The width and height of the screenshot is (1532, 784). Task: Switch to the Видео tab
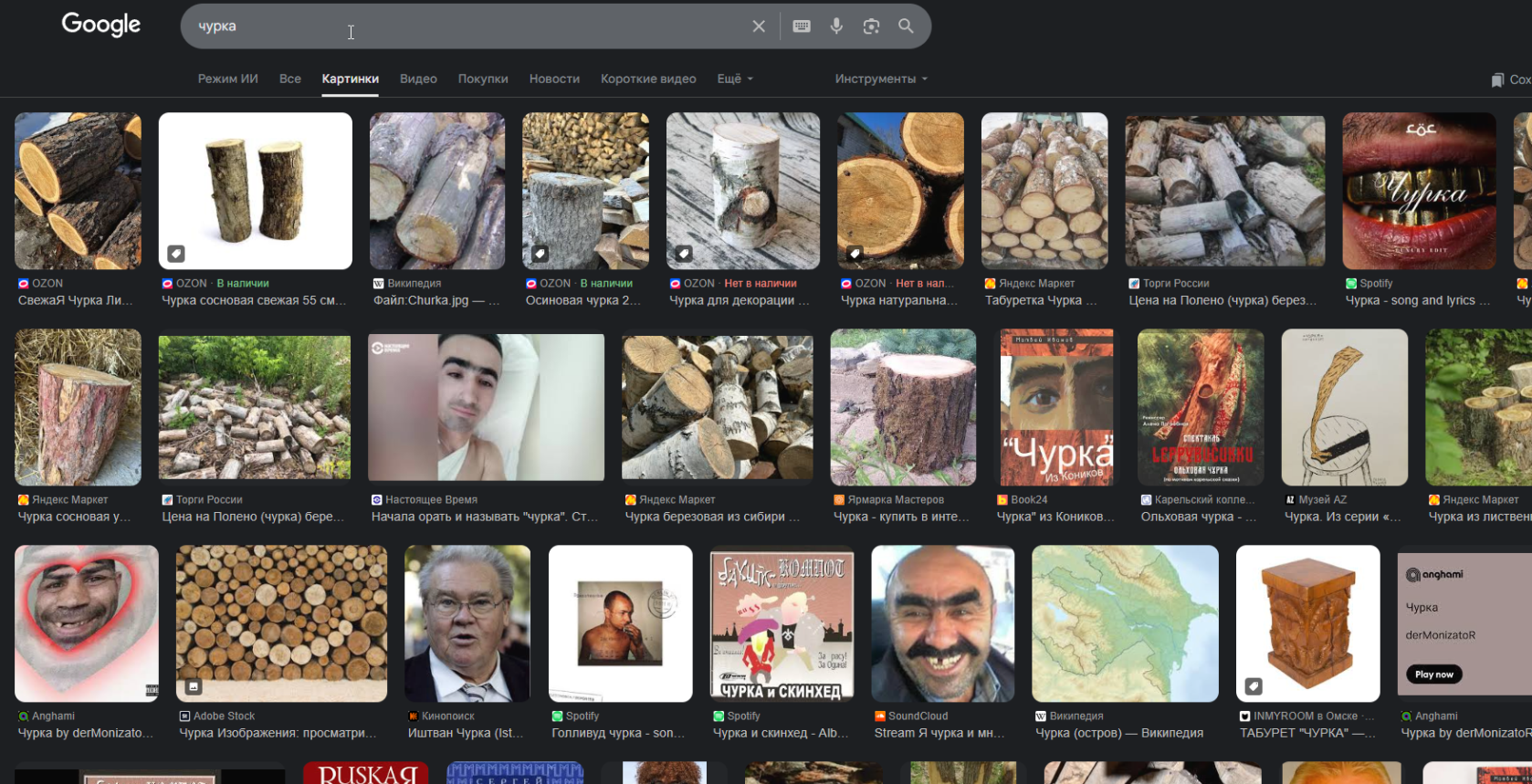tap(418, 79)
